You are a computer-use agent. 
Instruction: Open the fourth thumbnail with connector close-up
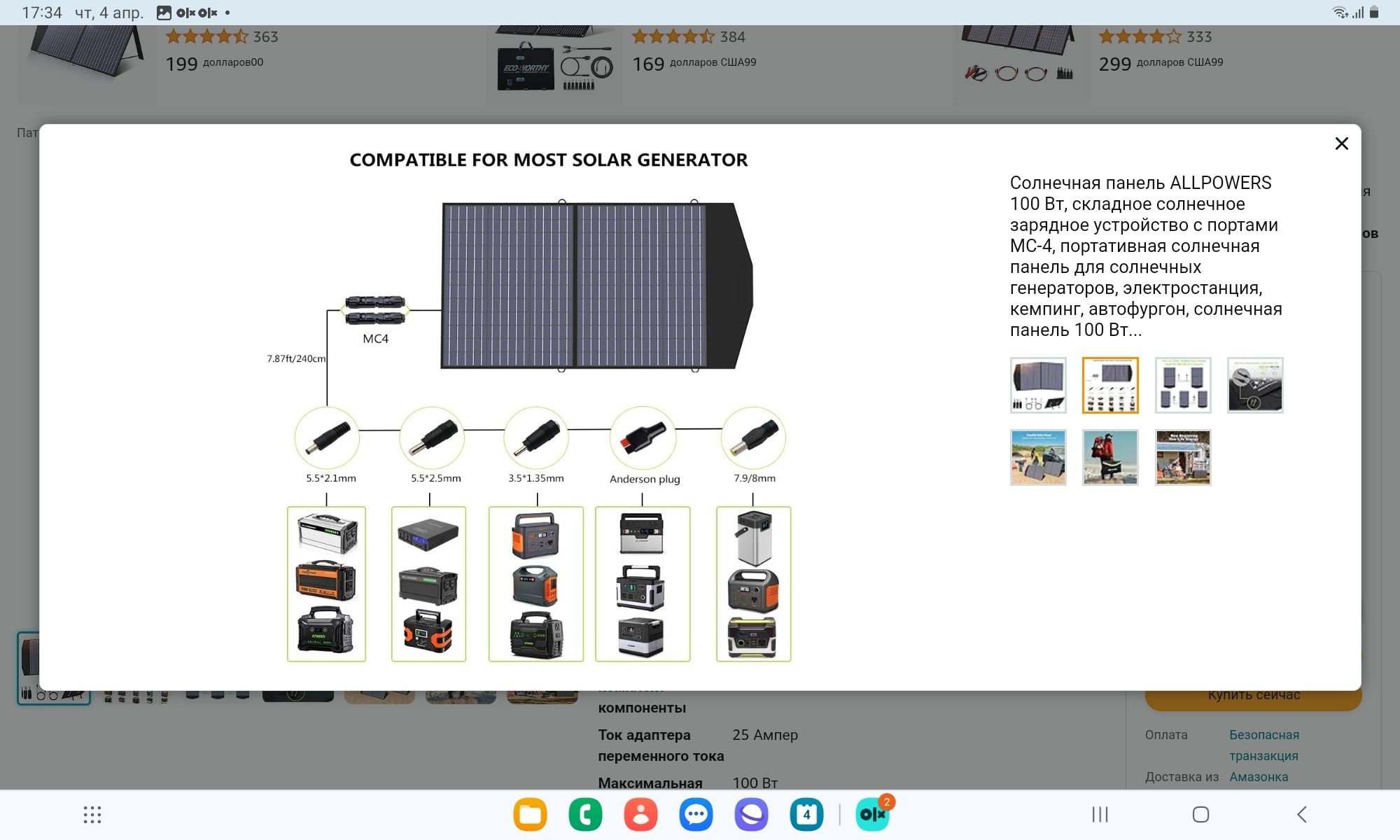(1255, 385)
